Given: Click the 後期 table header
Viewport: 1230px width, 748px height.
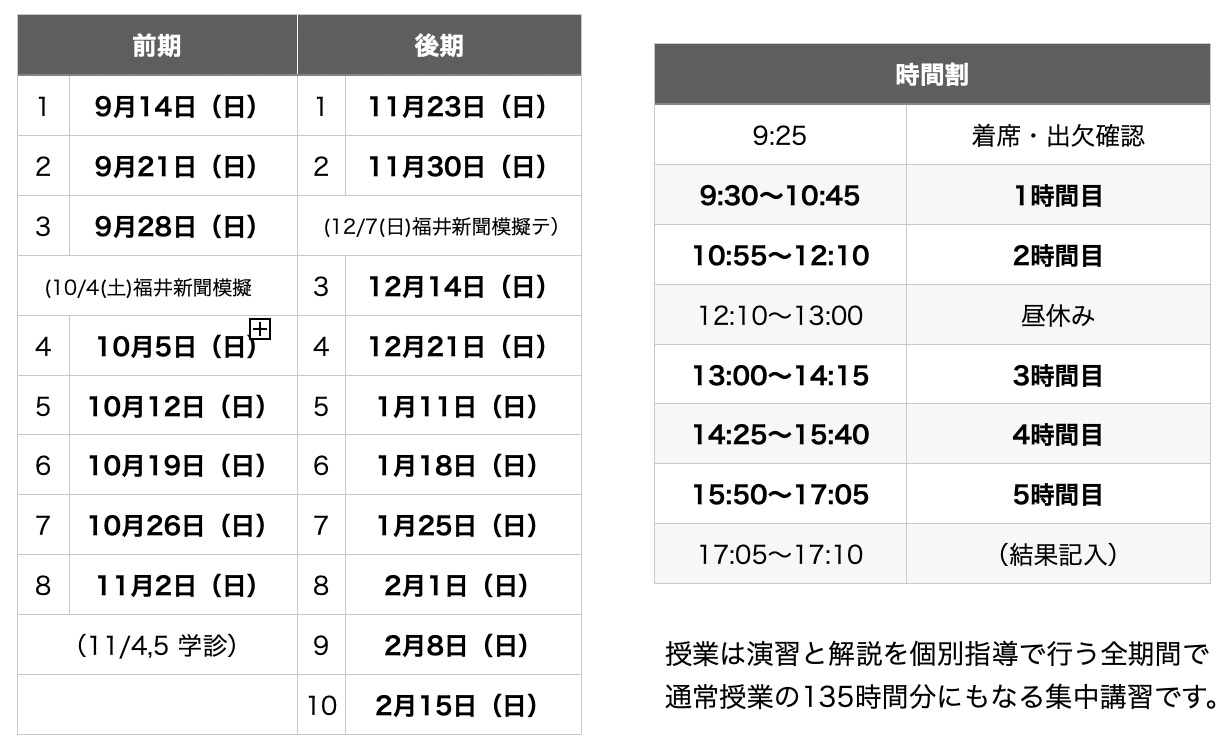Looking at the screenshot, I should coord(439,46).
